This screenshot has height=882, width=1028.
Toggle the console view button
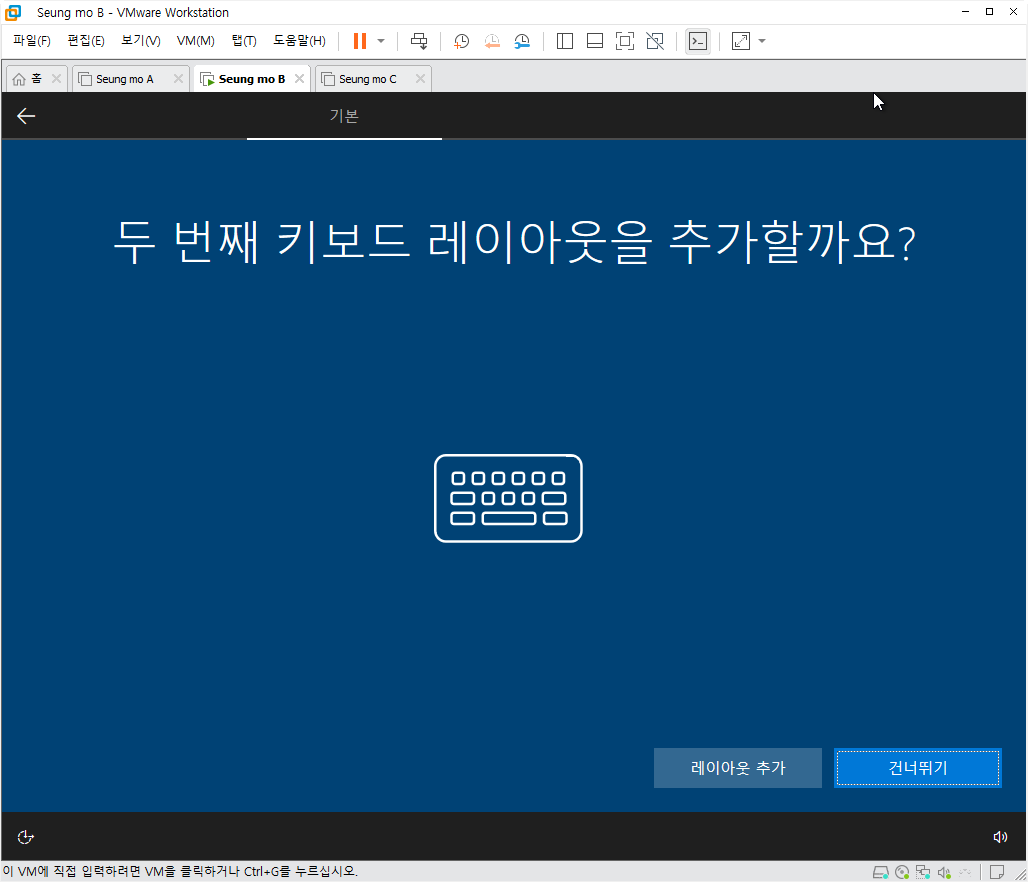(698, 41)
